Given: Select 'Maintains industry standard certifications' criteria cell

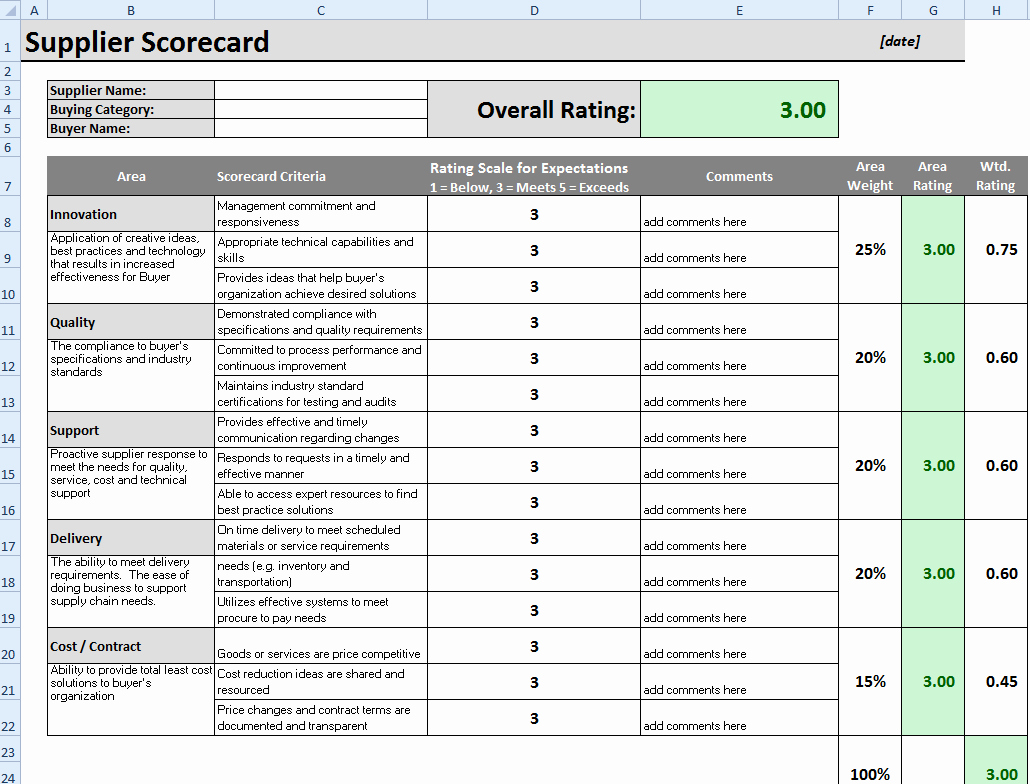Looking at the screenshot, I should coord(321,393).
